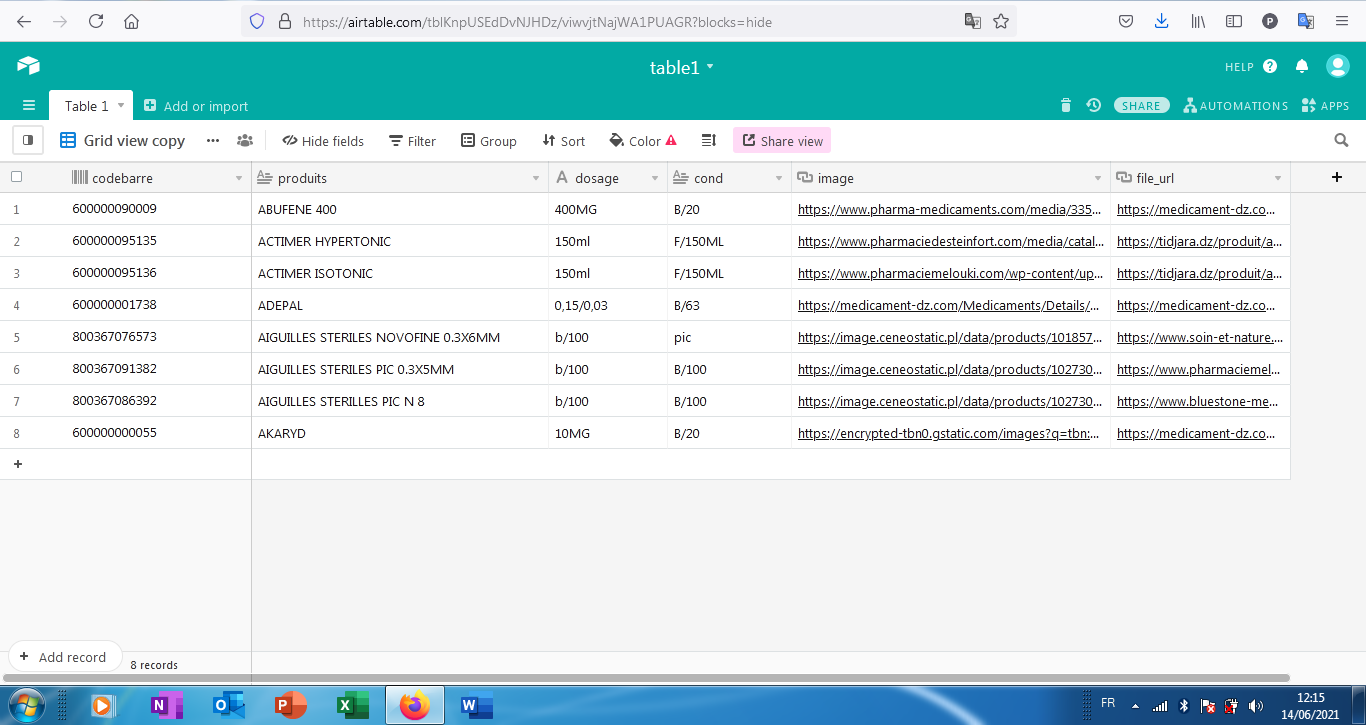Viewport: 1366px width, 725px height.
Task: Click the Airtable logo home icon
Action: pos(28,66)
